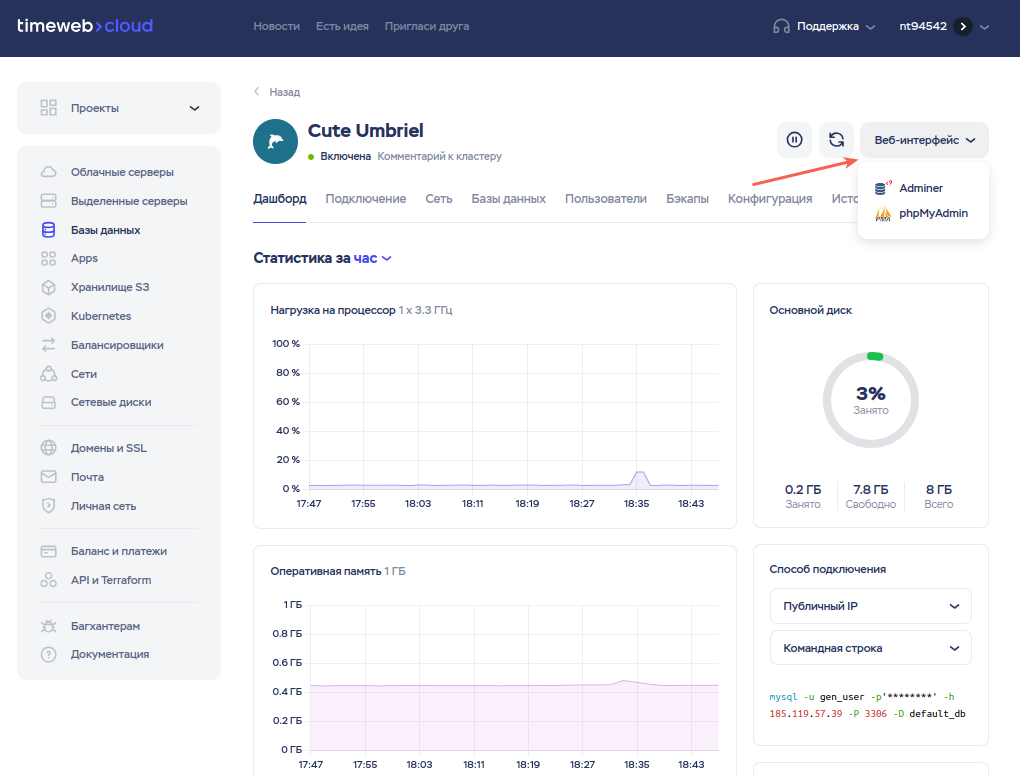Image resolution: width=1020 pixels, height=777 pixels.
Task: Open the Командная строка dropdown
Action: click(870, 648)
